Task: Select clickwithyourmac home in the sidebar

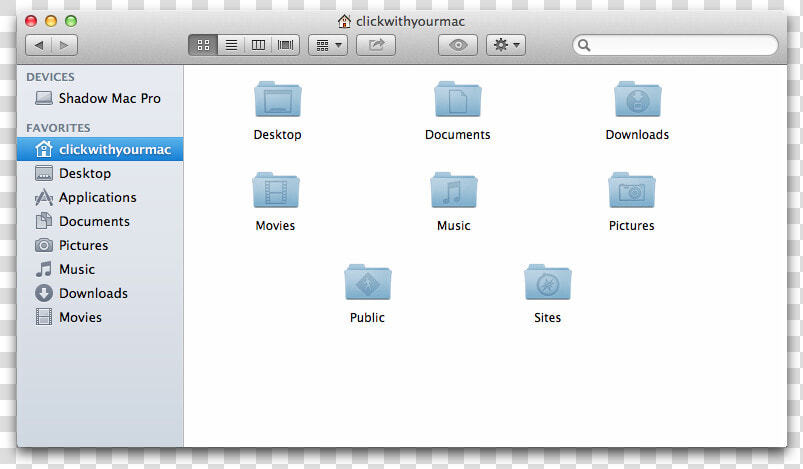Action: coord(100,149)
